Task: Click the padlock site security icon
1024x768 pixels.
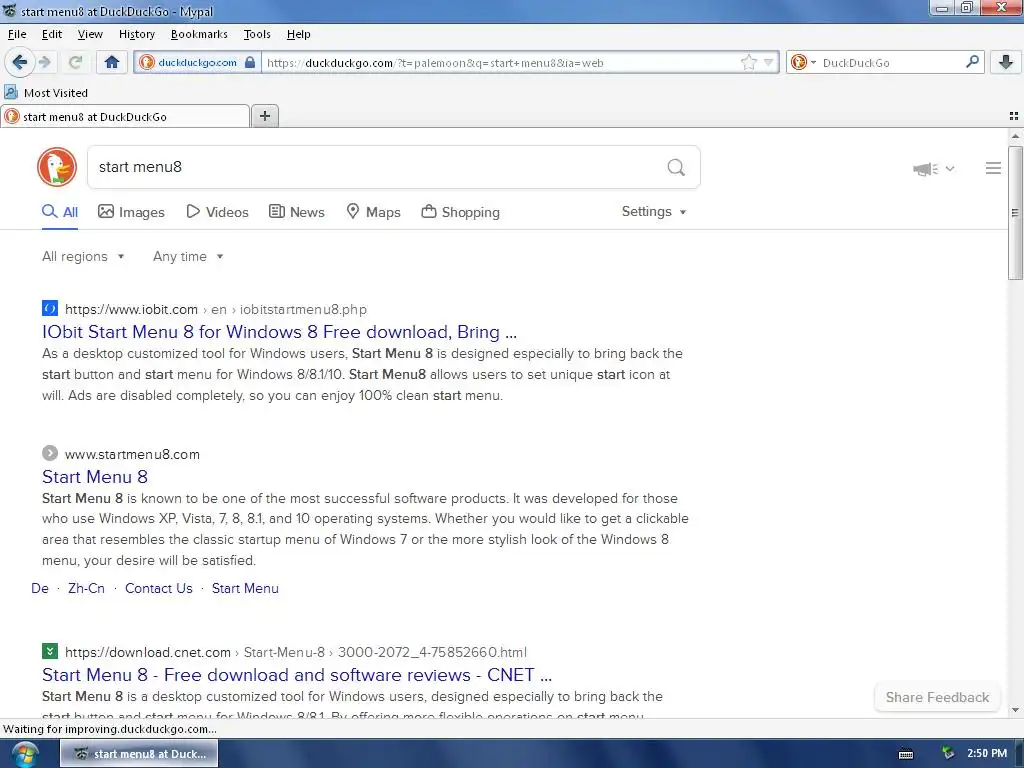Action: pos(249,63)
